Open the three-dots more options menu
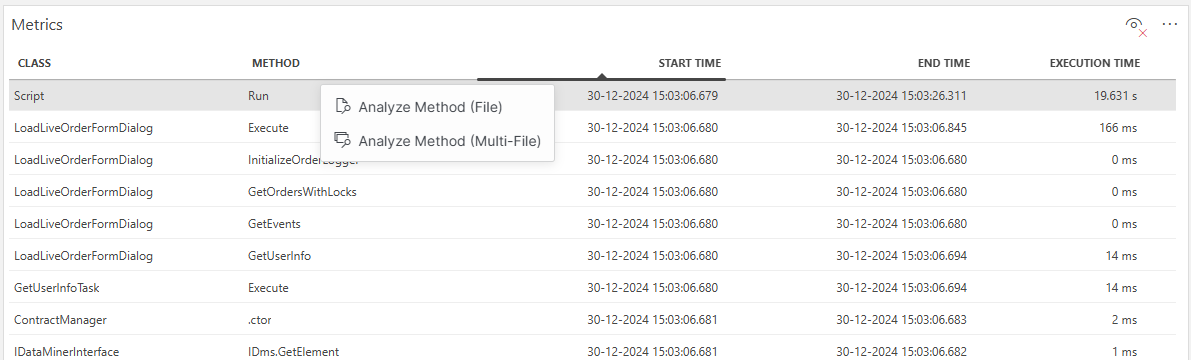The height and width of the screenshot is (360, 1191). pyautogui.click(x=1169, y=24)
